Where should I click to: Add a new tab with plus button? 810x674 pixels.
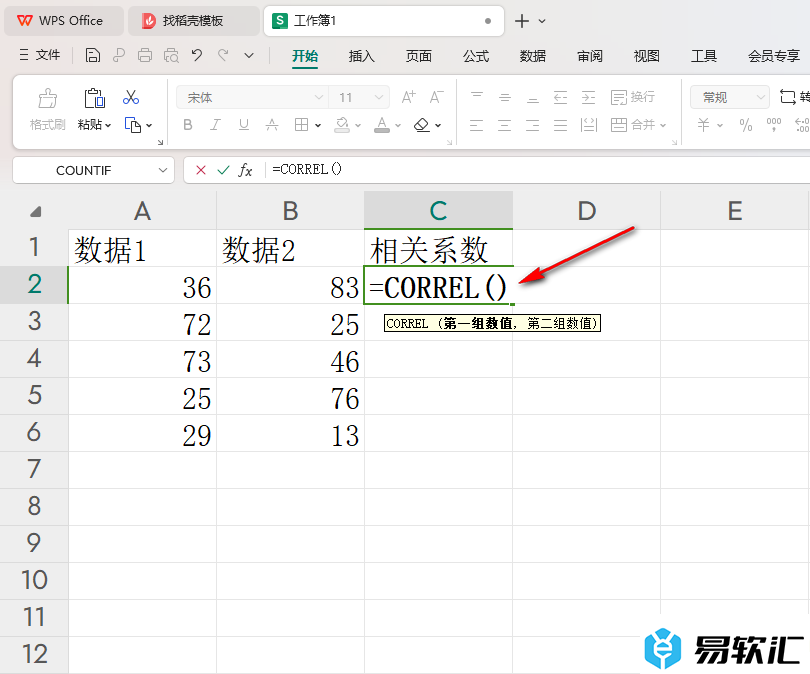point(522,21)
